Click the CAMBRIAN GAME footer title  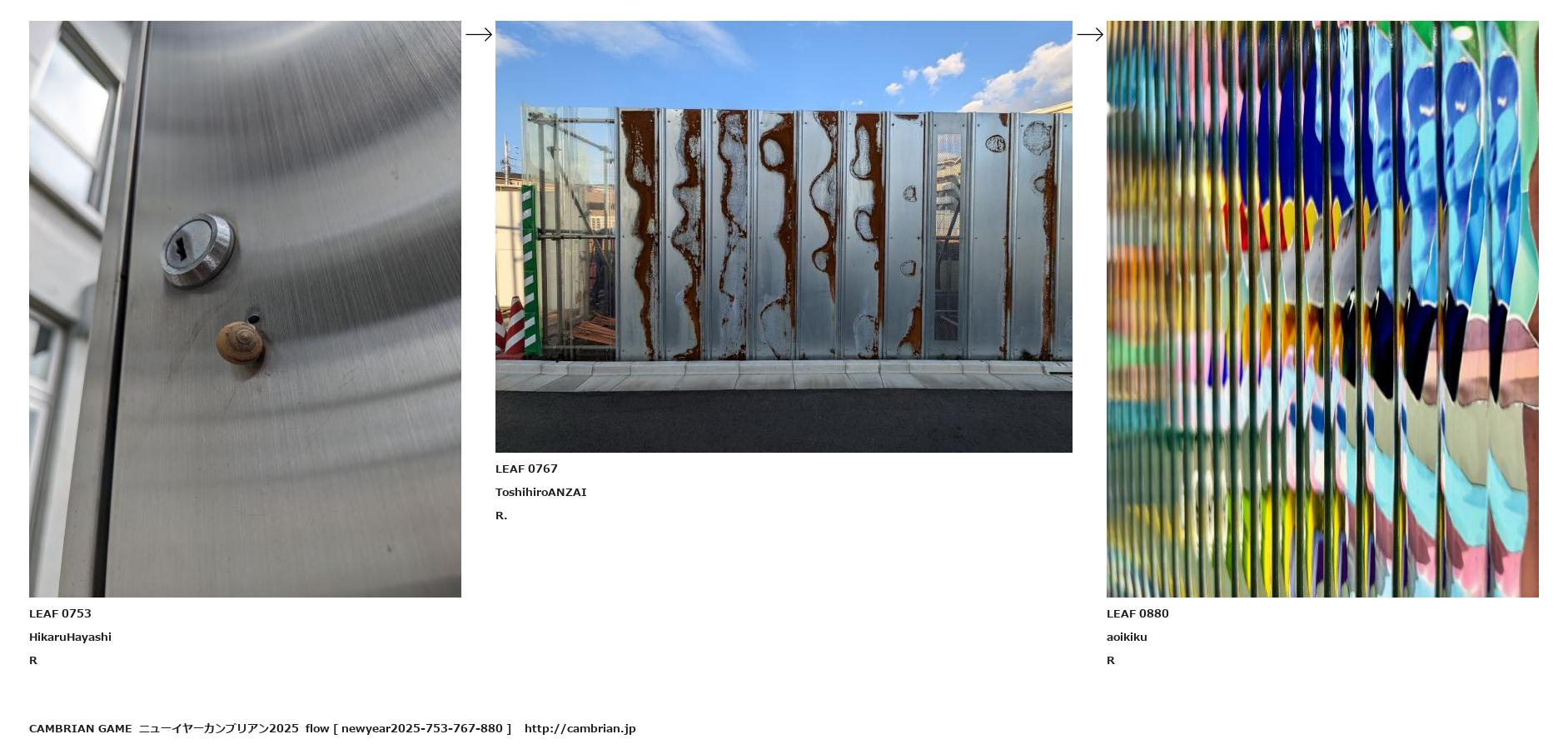pyautogui.click(x=80, y=728)
